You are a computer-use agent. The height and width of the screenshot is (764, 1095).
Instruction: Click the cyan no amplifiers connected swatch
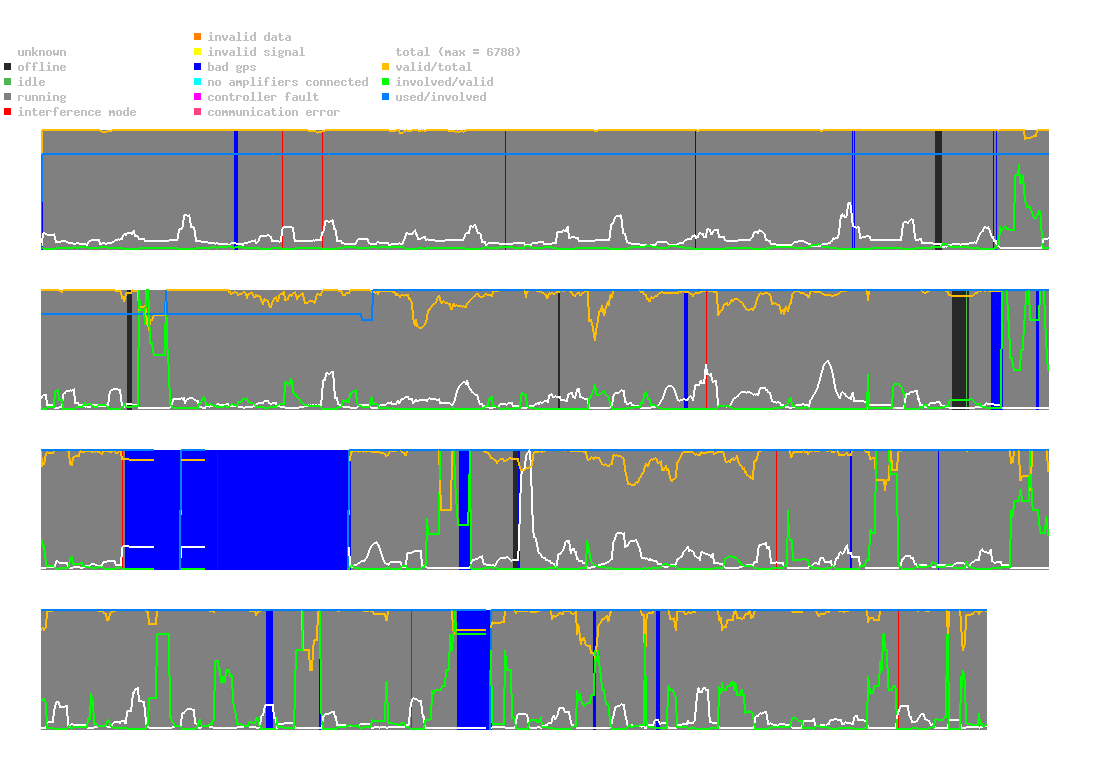[197, 82]
